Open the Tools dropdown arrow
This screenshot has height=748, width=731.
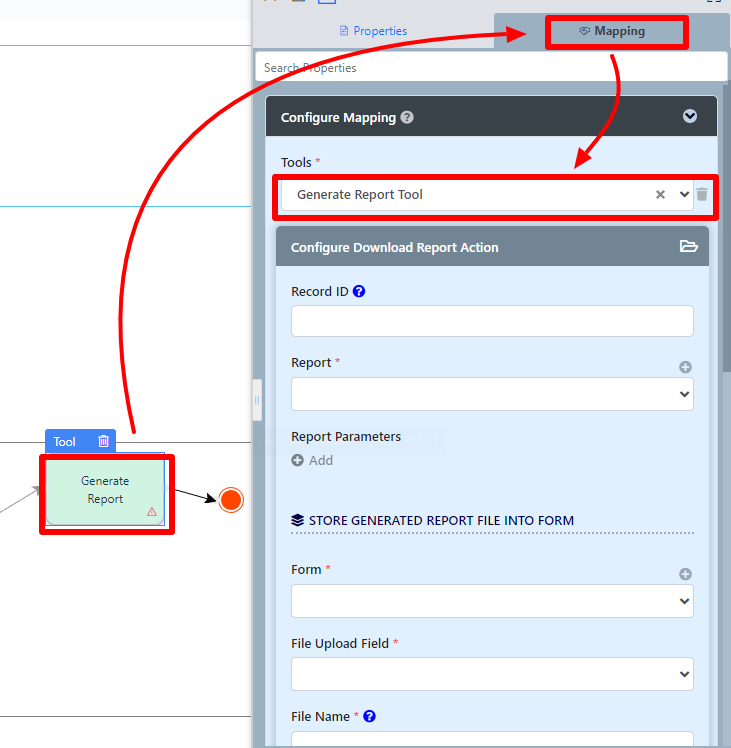684,195
